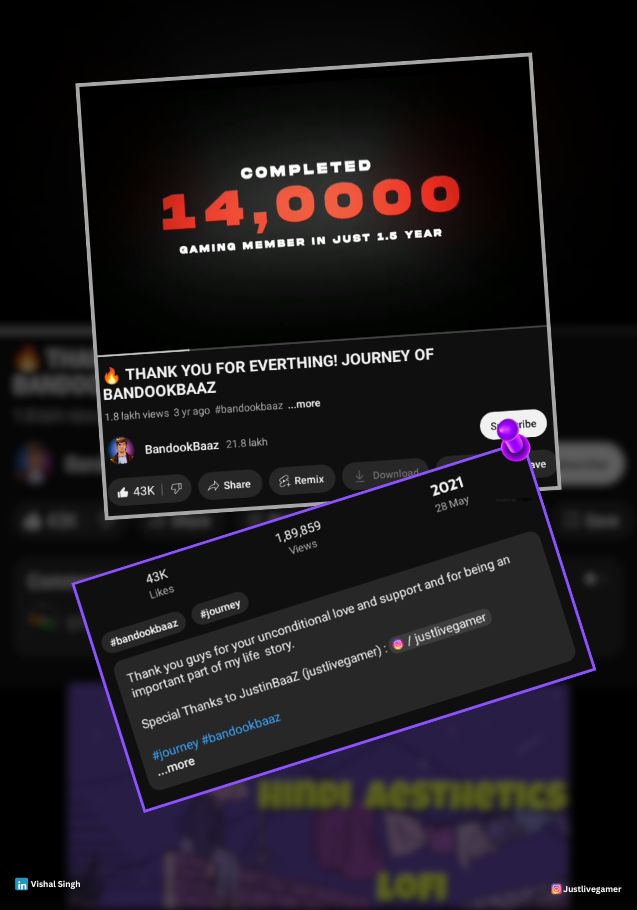Screen dimensions: 637x910
Task: Select the #journey tag chip
Action: tap(220, 609)
